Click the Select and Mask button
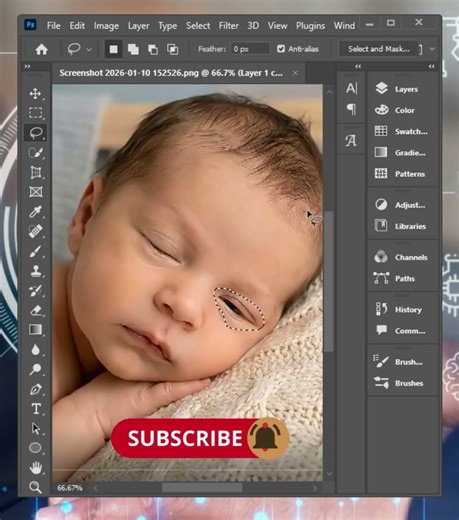The image size is (459, 520). (x=379, y=49)
